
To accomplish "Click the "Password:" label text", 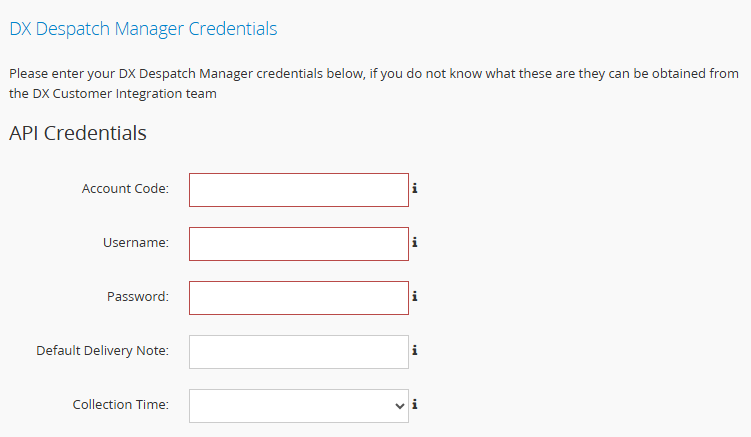I will tap(137, 296).
